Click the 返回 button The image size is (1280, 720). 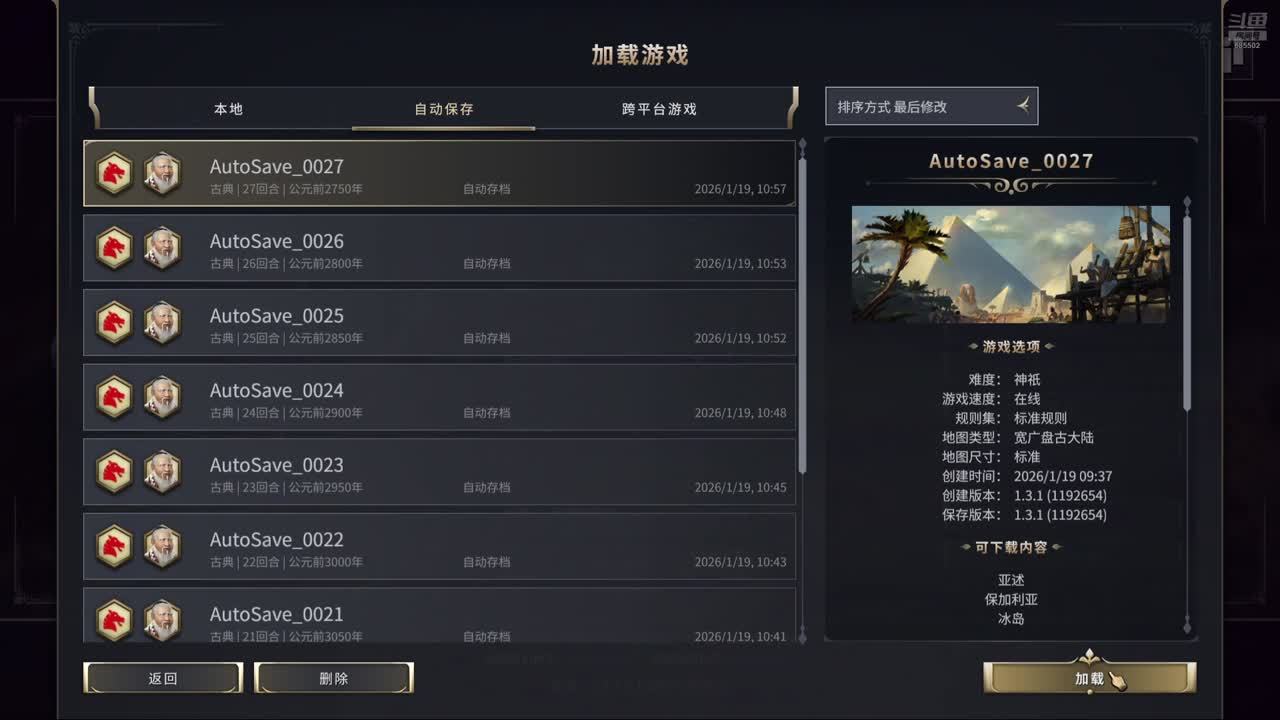coord(163,678)
